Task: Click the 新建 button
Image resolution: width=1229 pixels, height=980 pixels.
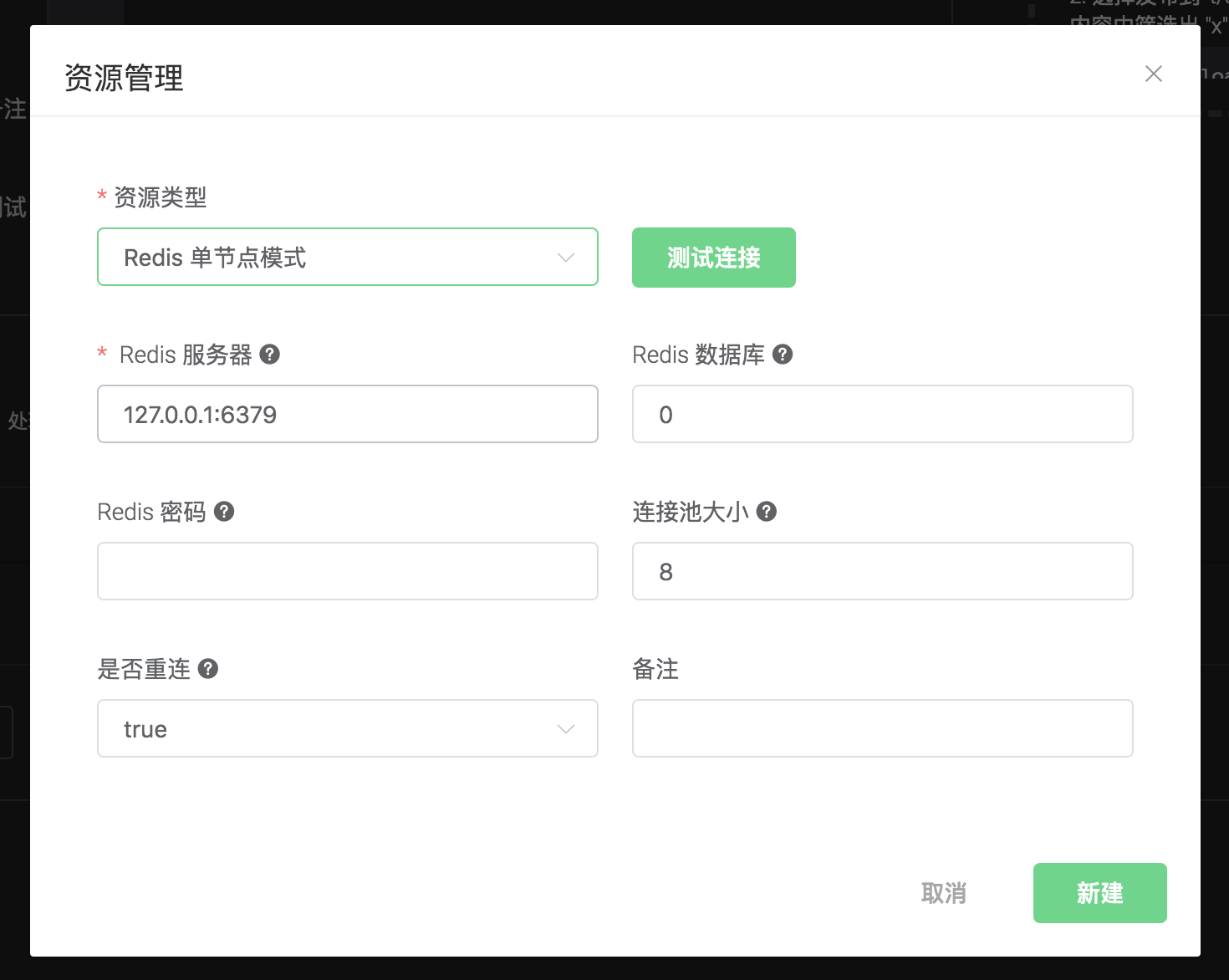Action: pos(1099,893)
